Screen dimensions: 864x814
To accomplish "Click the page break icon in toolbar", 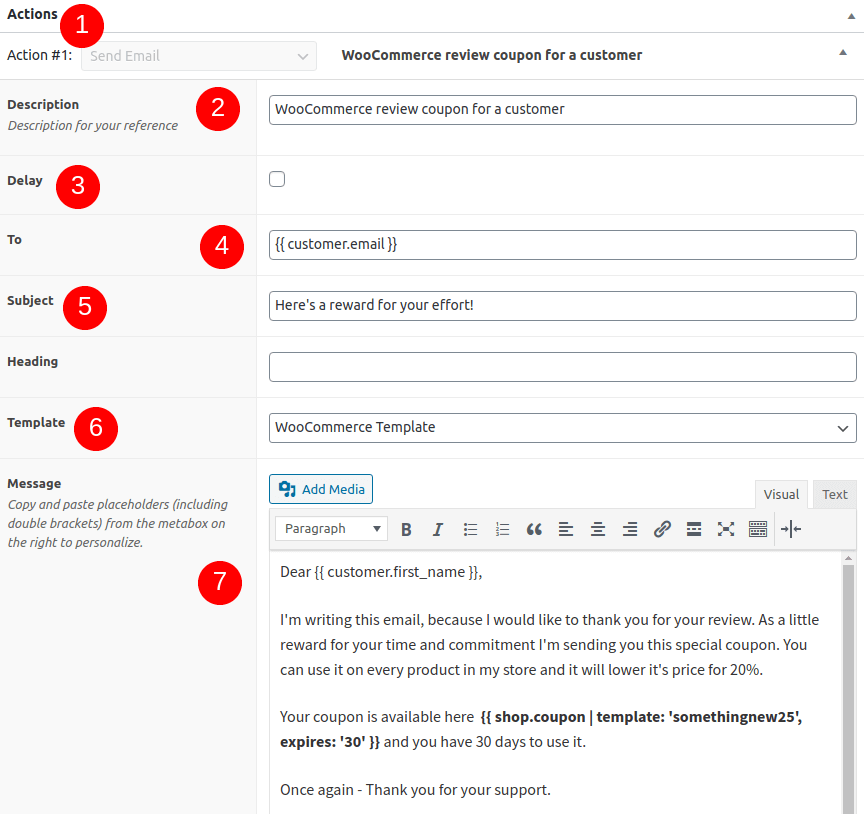I will pos(791,530).
